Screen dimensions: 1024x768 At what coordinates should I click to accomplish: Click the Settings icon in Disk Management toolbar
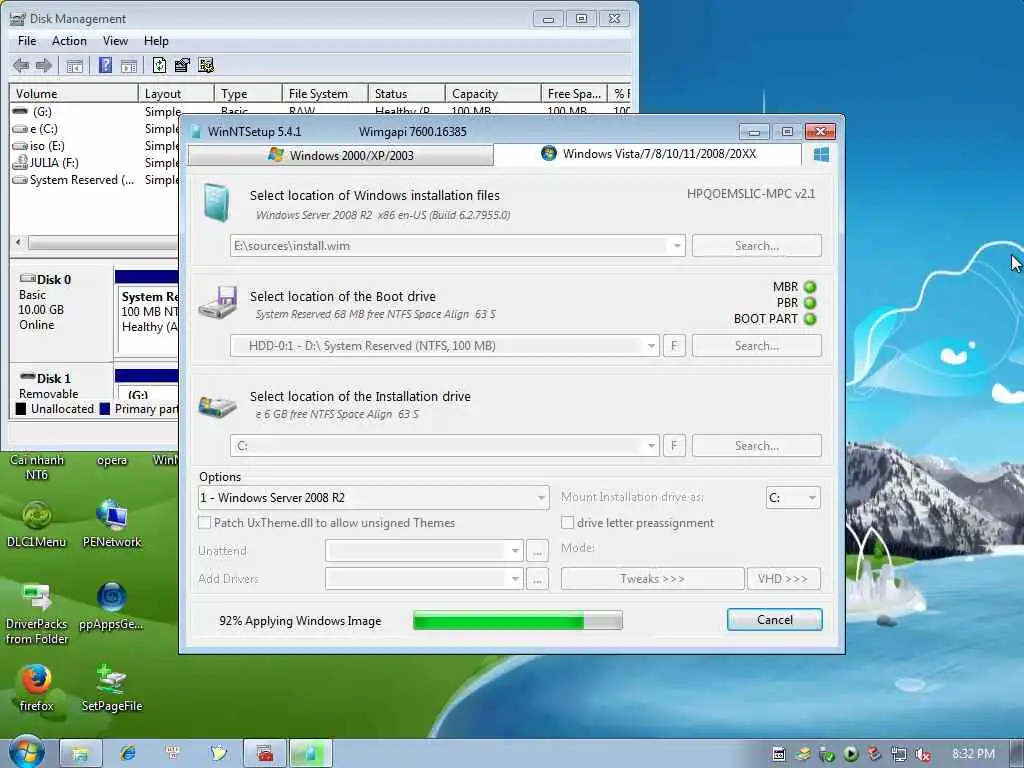(206, 65)
